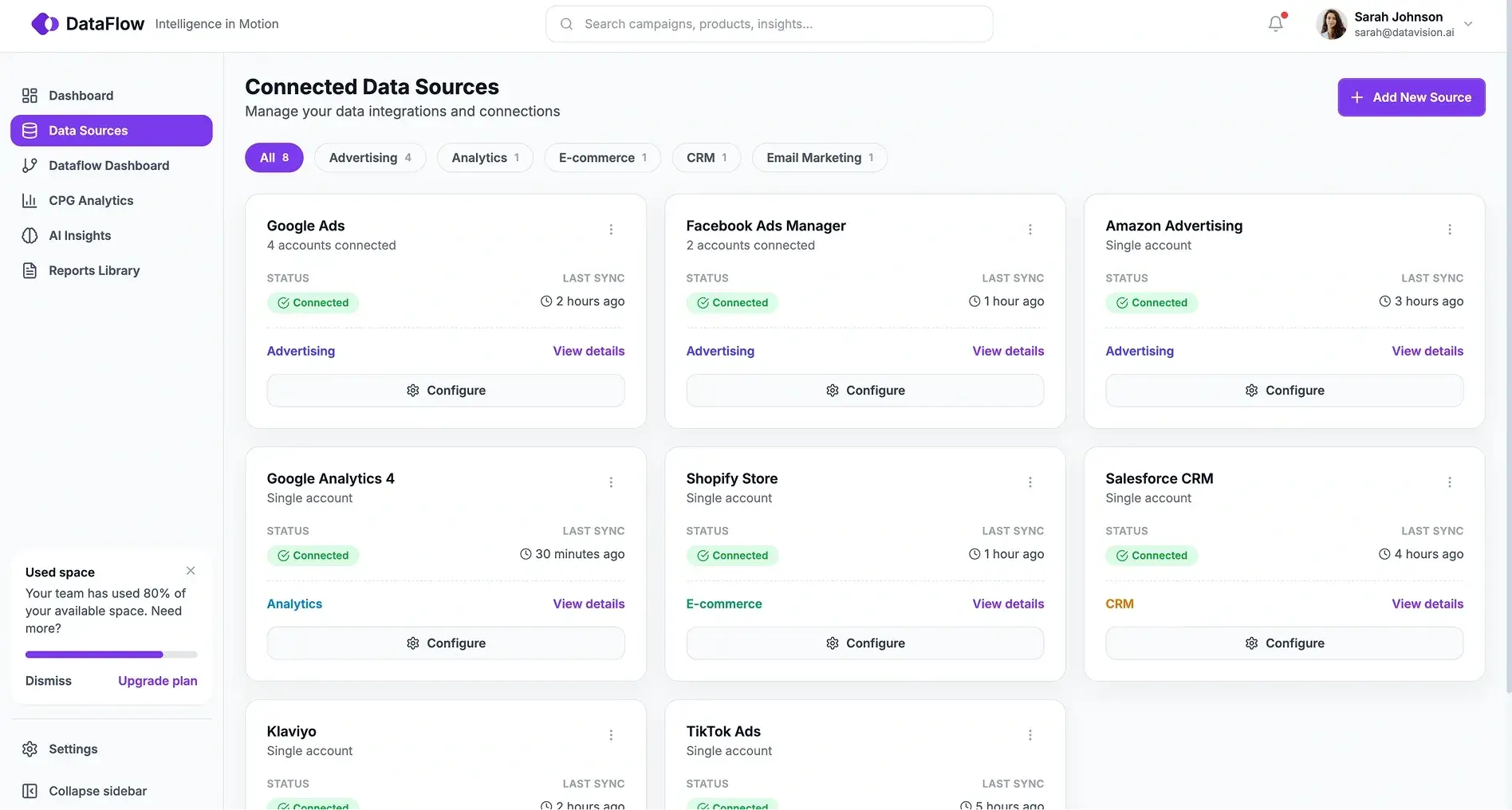Screen dimensions: 1512x810
Task: Click the search campaigns input field
Action: point(768,23)
